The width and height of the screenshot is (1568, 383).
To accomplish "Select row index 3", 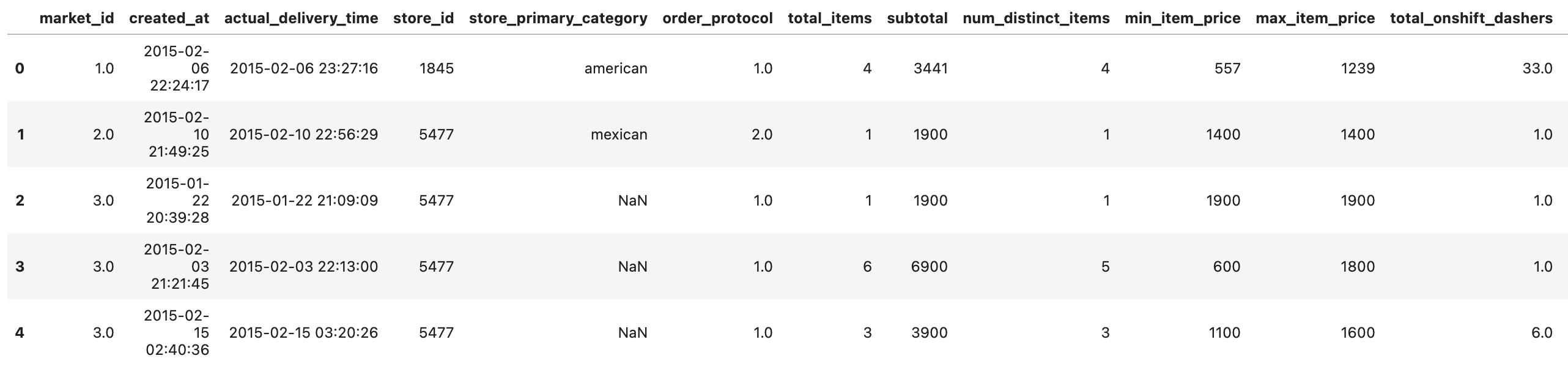I will [20, 267].
